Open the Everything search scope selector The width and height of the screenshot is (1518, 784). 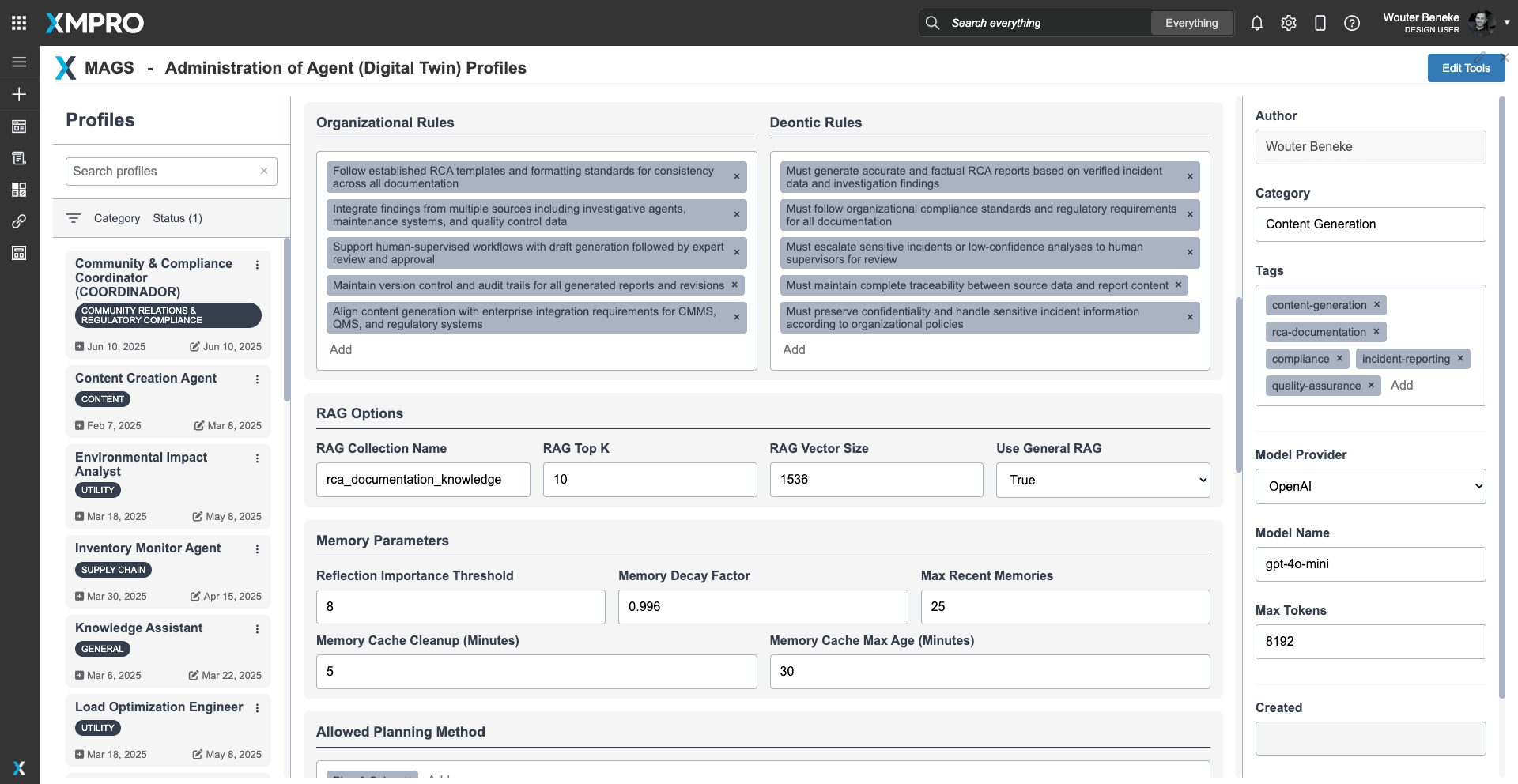[x=1191, y=23]
